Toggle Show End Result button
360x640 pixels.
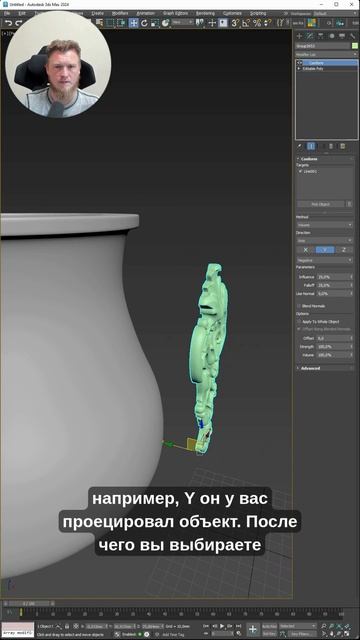[311, 146]
